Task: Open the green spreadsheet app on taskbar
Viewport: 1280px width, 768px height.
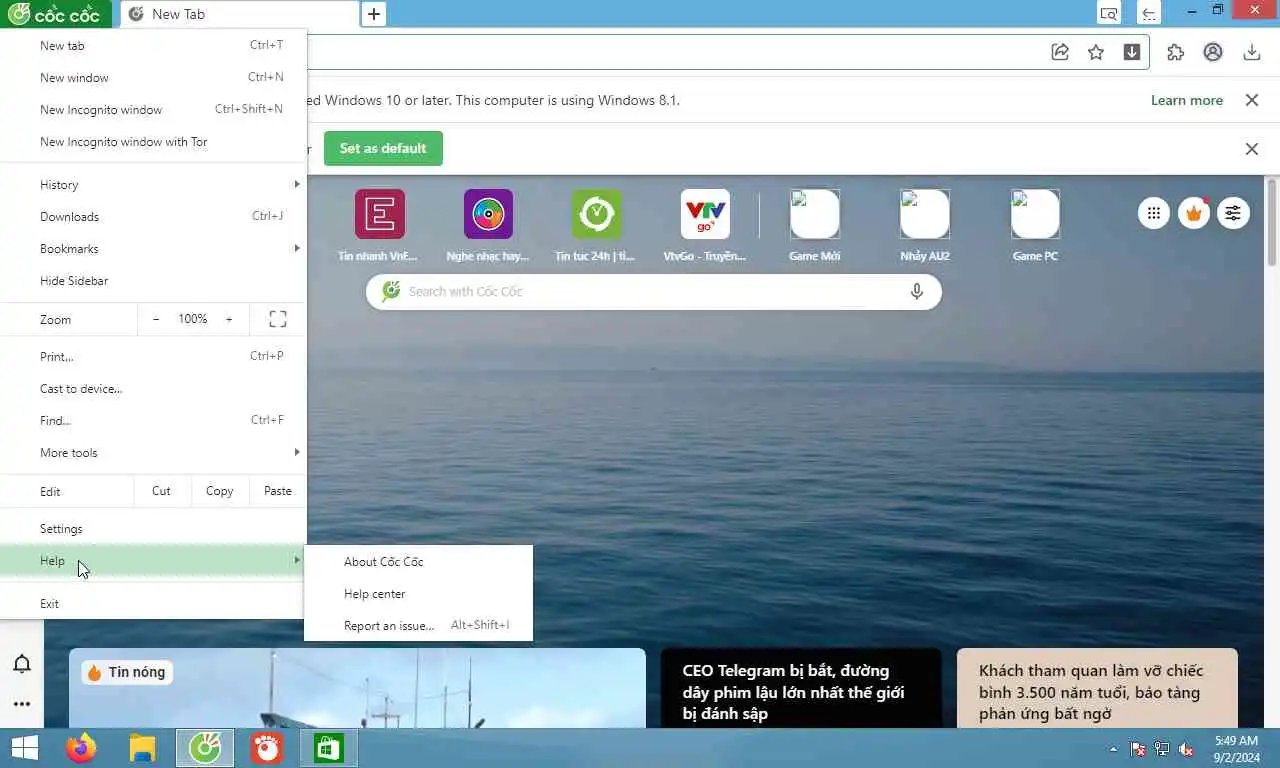Action: 329,748
